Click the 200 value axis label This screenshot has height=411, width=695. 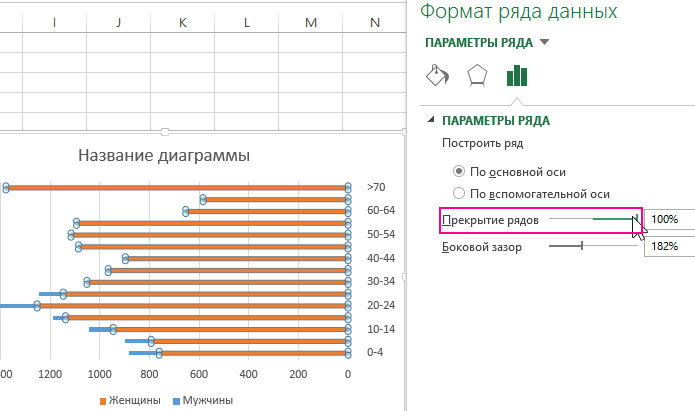[x=298, y=374]
